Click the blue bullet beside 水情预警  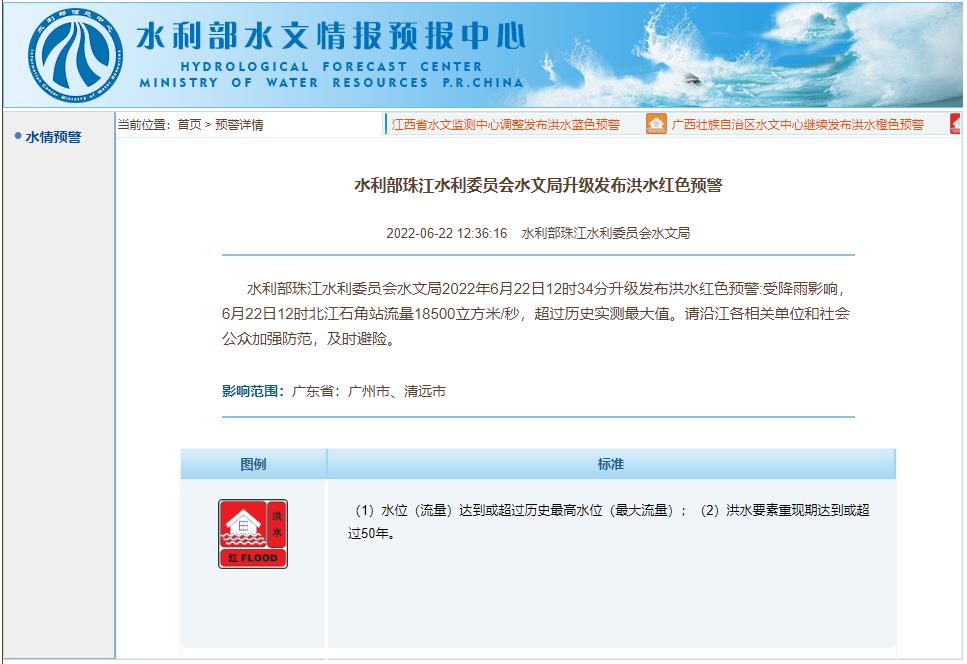click(x=17, y=136)
